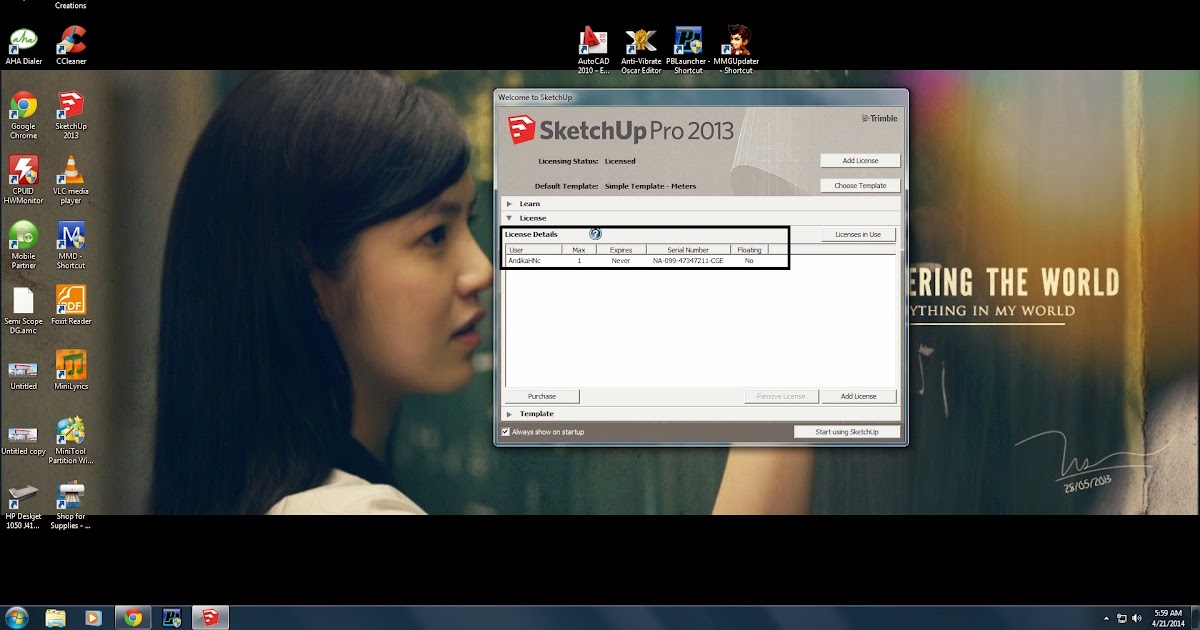Click the License Details help question icon
Image resolution: width=1200 pixels, height=630 pixels.
(596, 234)
